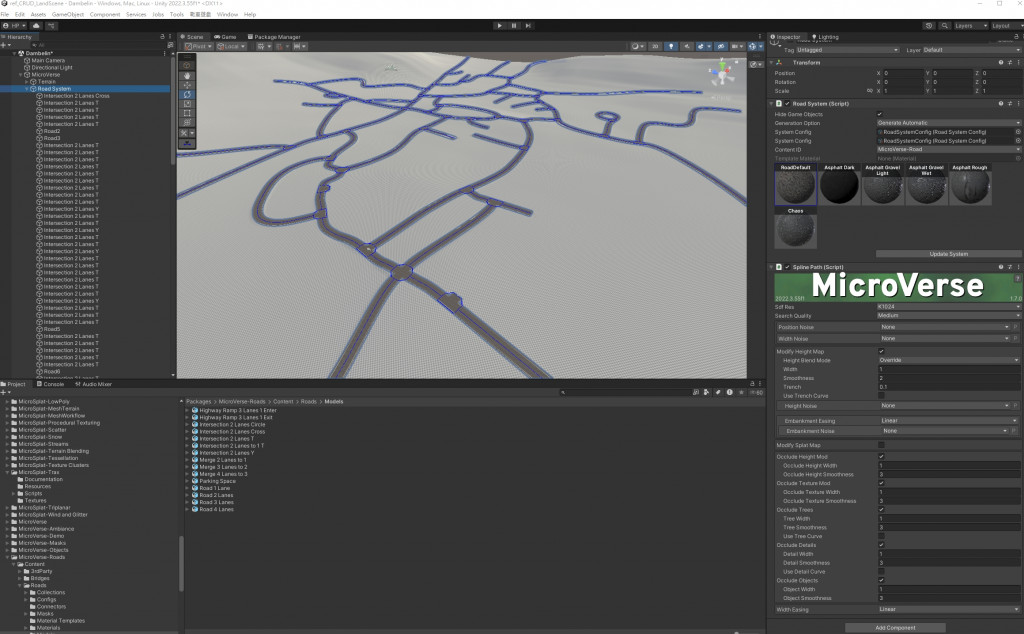Click the Trench value field
Viewport: 1024px width, 634px height.
(948, 387)
